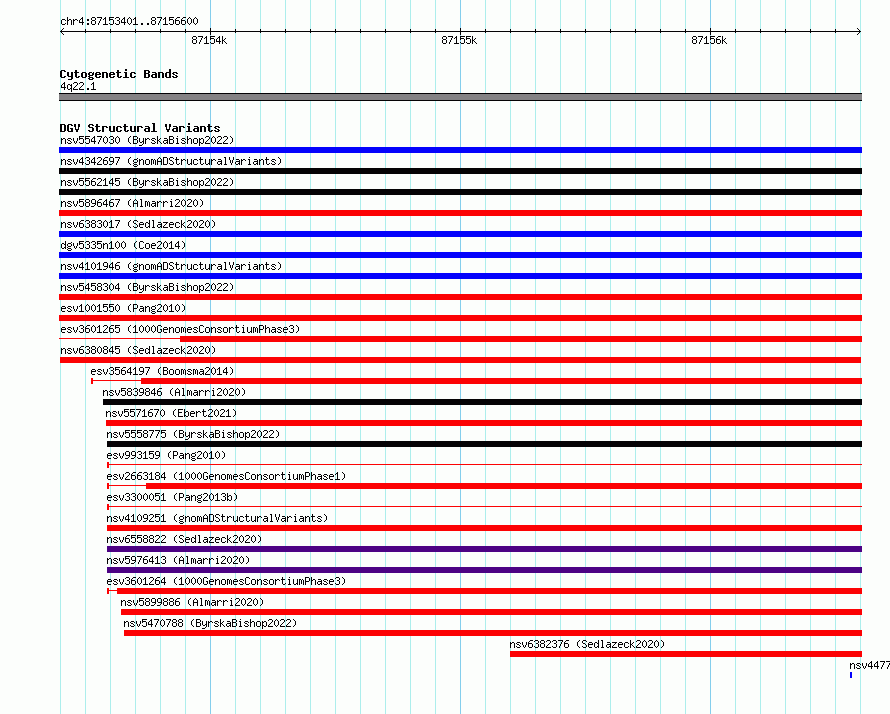Open the nsv6380845 (Sedlazeck2020) label
The image size is (890, 714).
(138, 350)
